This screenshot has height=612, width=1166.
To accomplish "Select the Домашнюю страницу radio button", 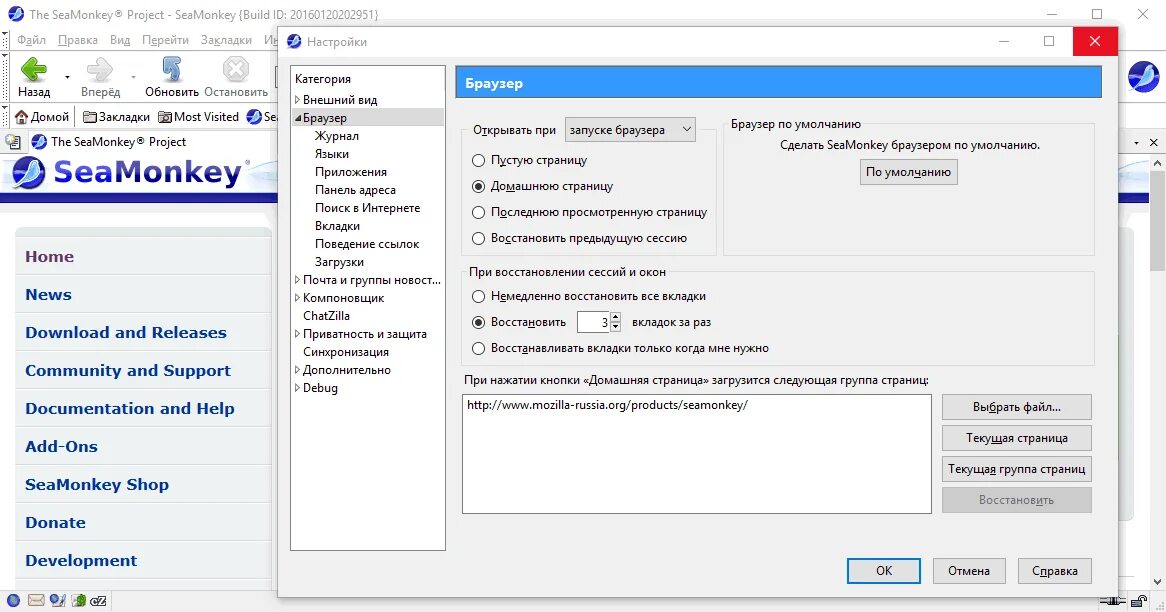I will [478, 186].
